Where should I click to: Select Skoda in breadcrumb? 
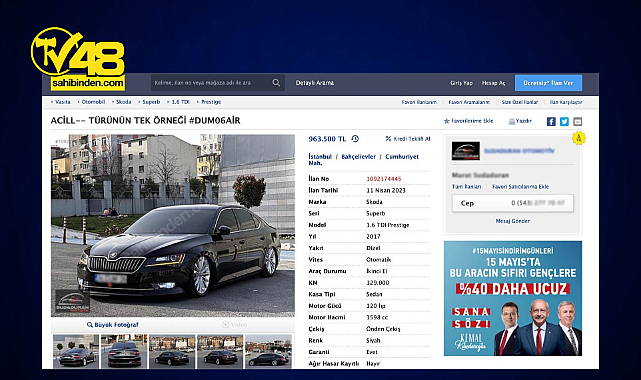tap(123, 102)
